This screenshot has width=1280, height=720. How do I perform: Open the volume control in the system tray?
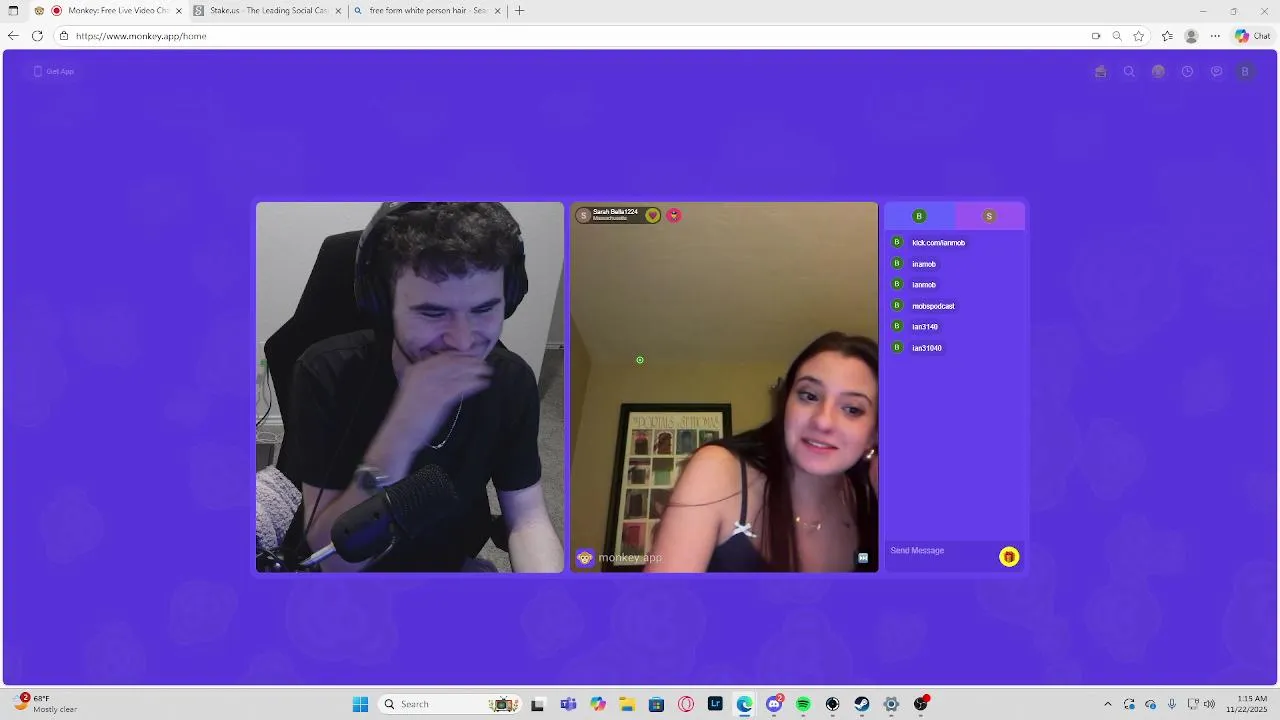(x=1209, y=704)
